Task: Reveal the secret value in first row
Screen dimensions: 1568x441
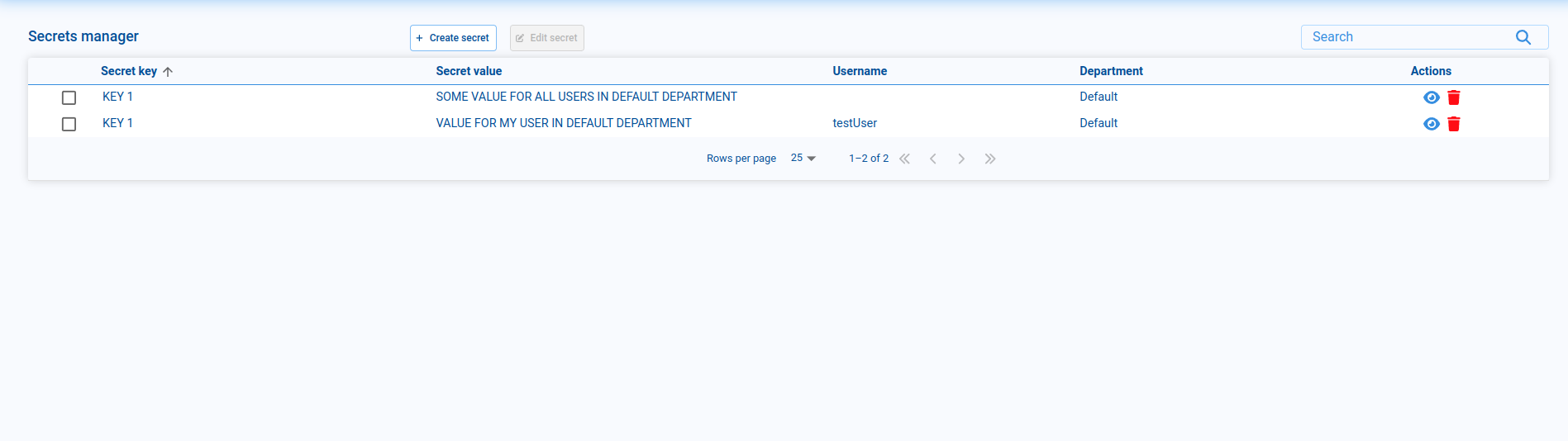Action: (x=1431, y=97)
